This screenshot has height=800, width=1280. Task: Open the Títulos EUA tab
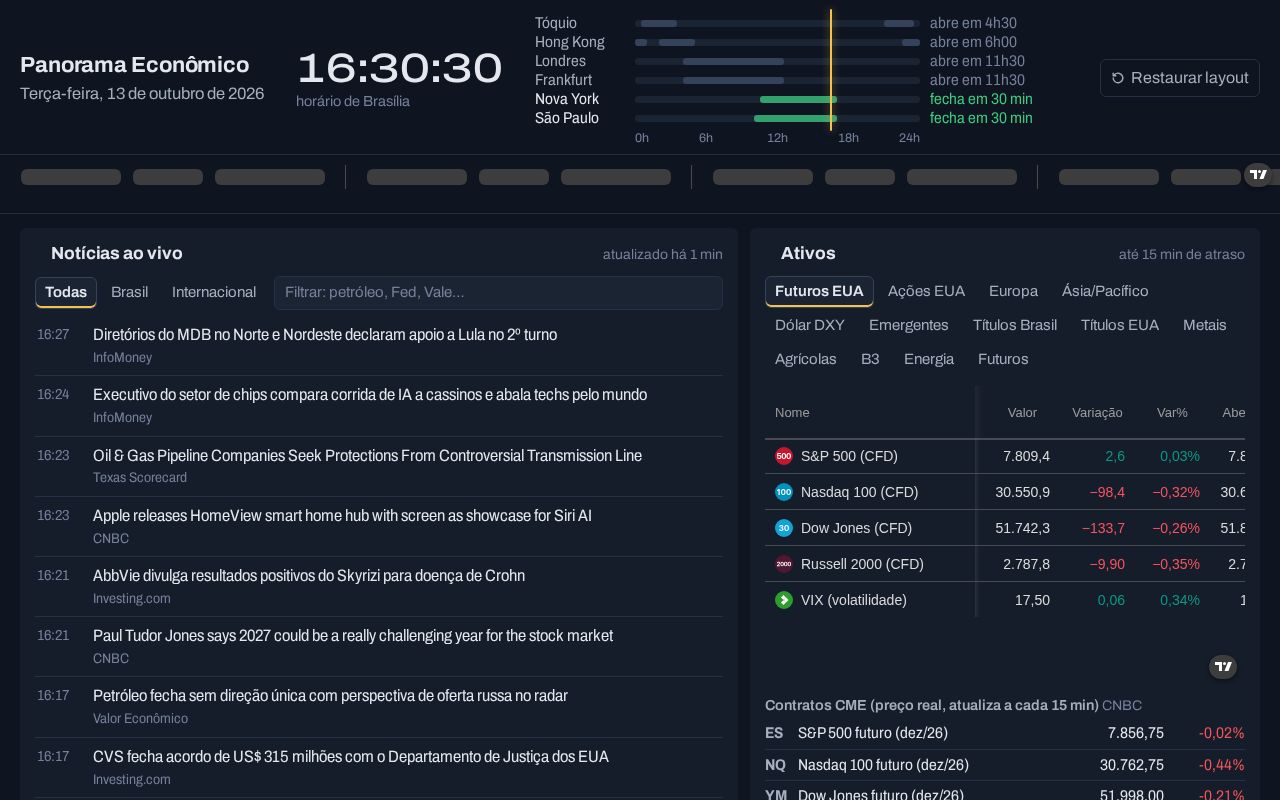tap(1120, 325)
